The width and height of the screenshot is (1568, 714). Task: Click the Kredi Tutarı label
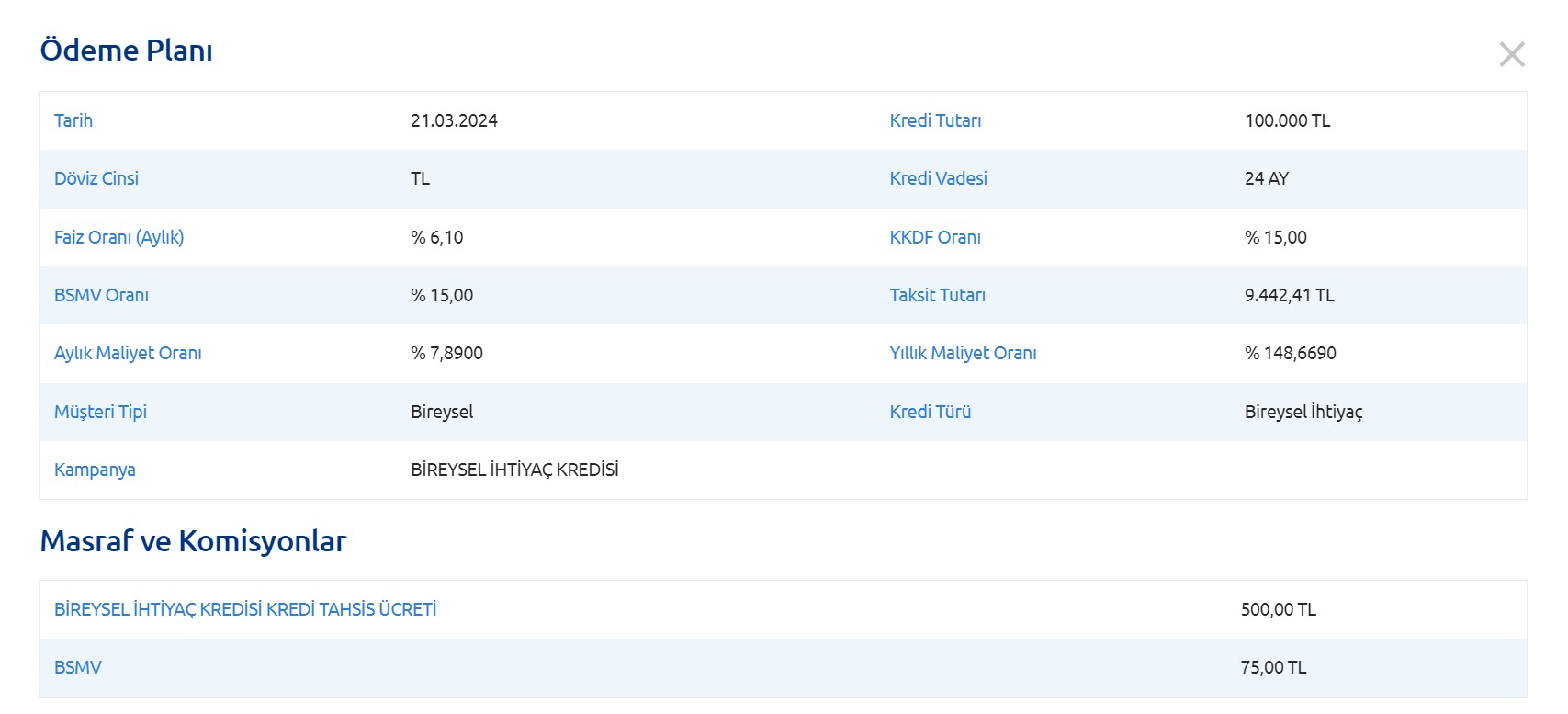[935, 120]
